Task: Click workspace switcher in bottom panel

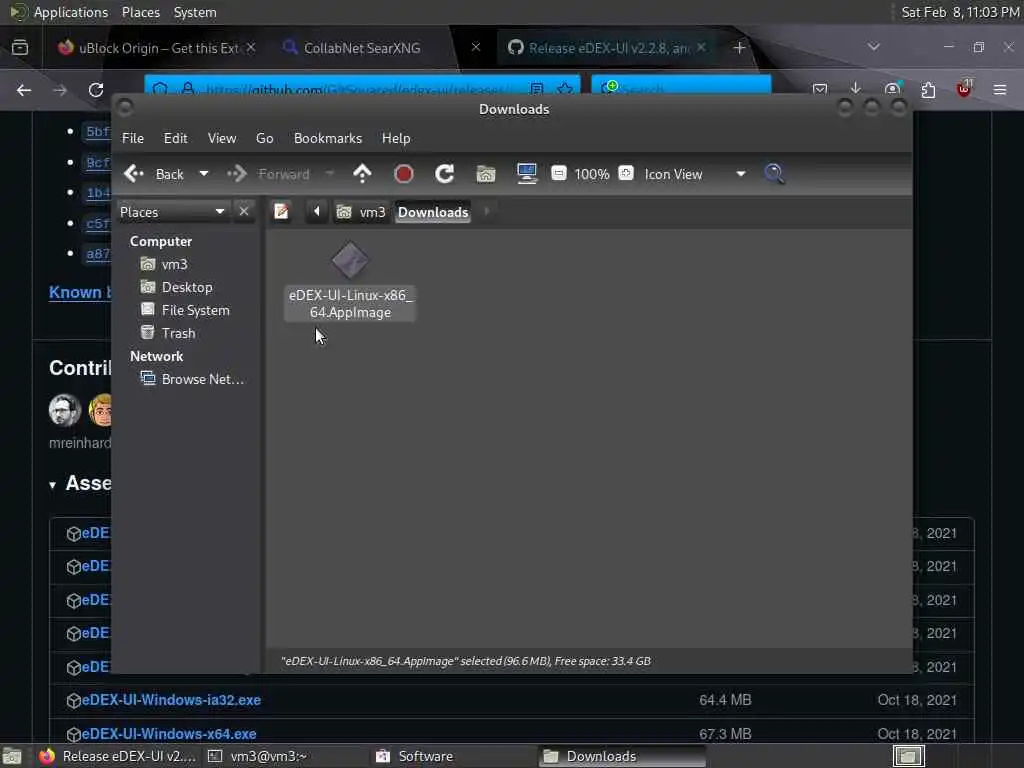Action: 908,756
